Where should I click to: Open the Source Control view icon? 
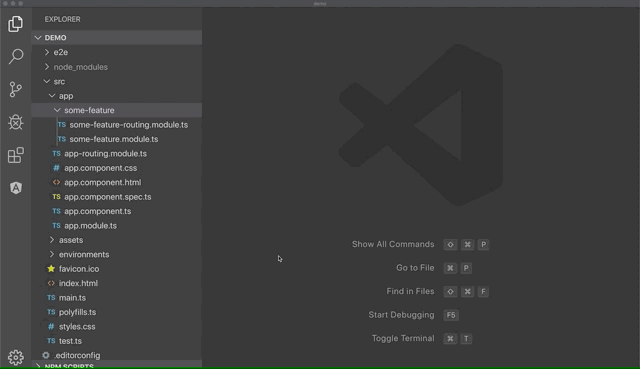(16, 89)
